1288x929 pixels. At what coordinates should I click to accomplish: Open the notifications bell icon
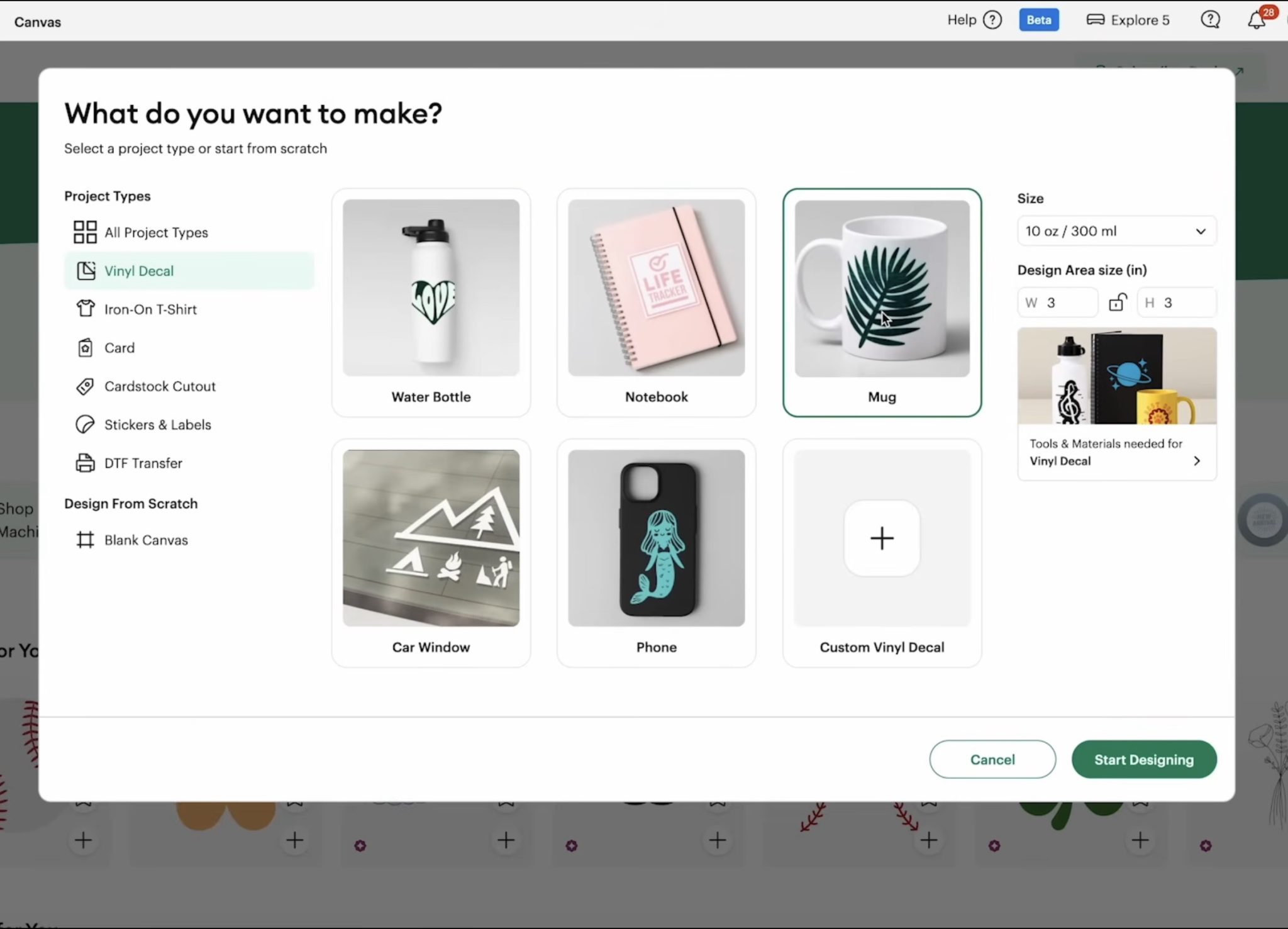[x=1256, y=20]
